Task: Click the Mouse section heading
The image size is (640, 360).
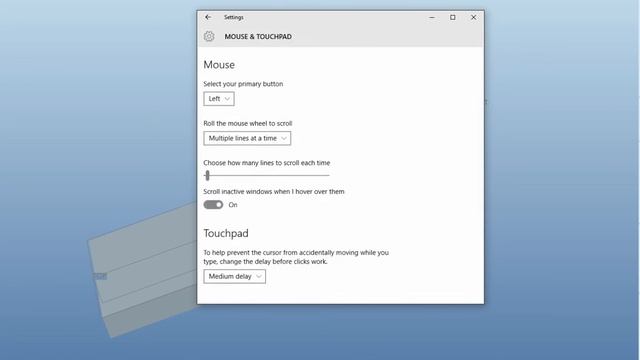Action: click(x=219, y=65)
